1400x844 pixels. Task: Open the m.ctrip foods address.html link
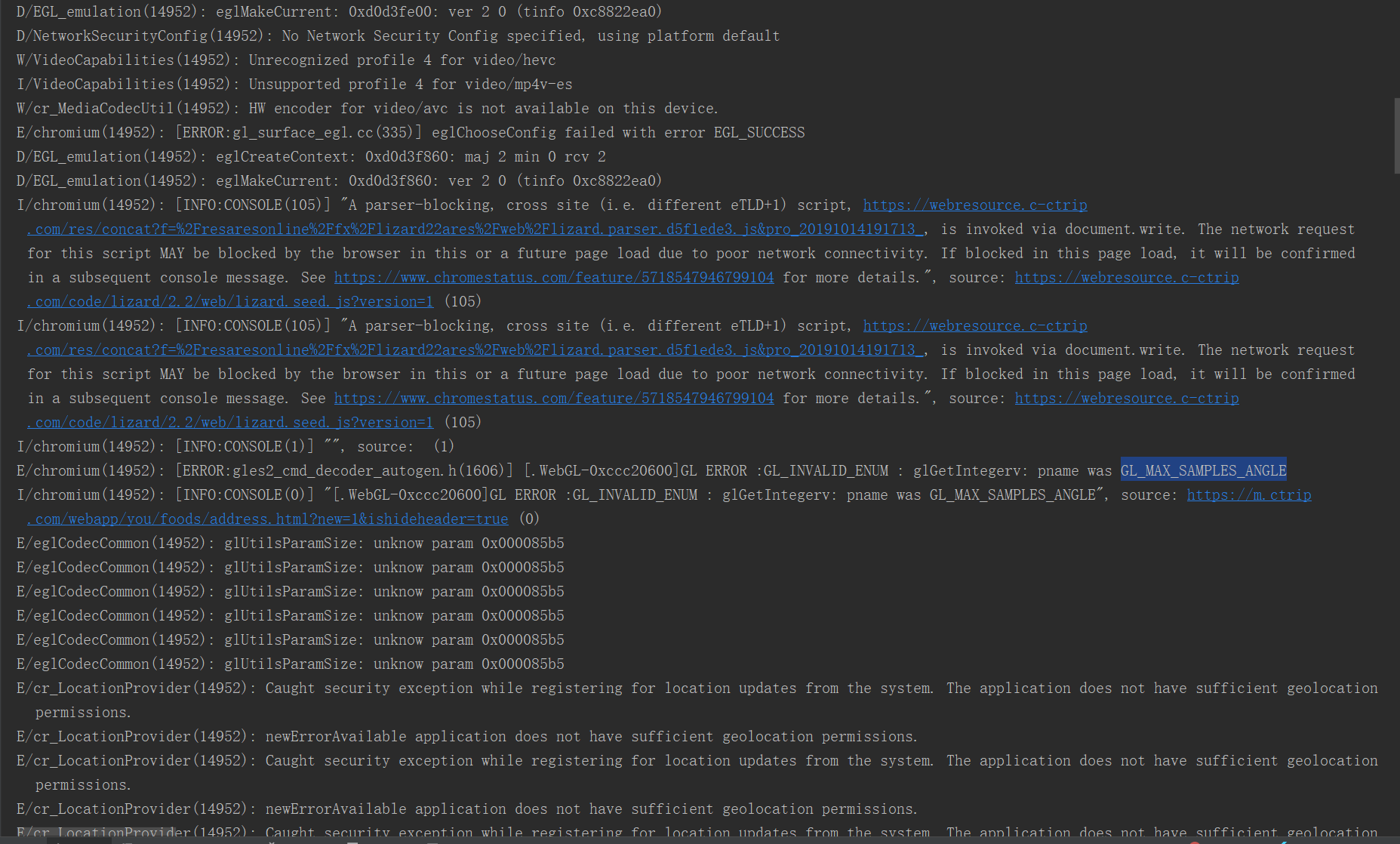pyautogui.click(x=267, y=519)
